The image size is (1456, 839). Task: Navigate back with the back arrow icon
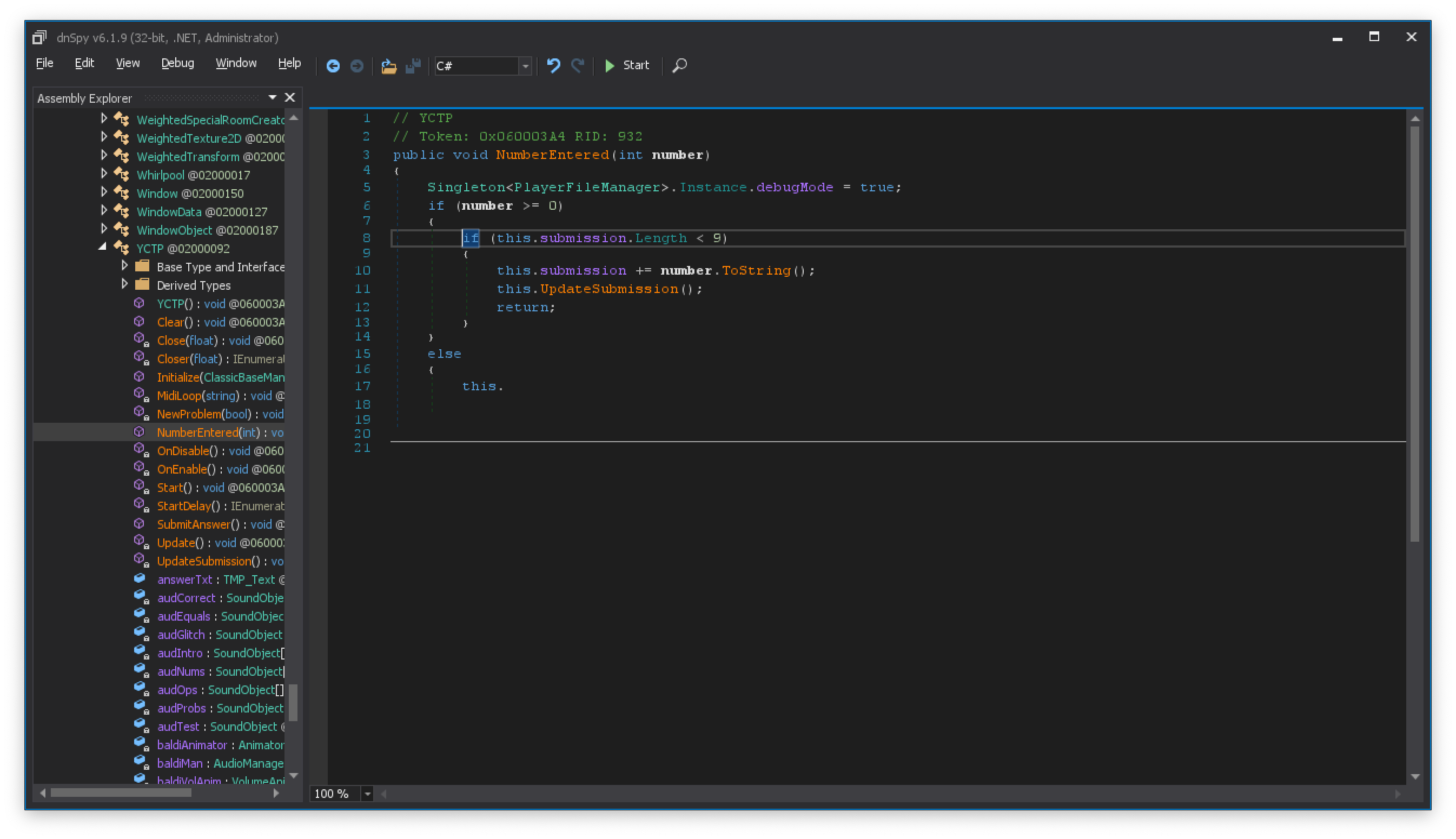[334, 66]
